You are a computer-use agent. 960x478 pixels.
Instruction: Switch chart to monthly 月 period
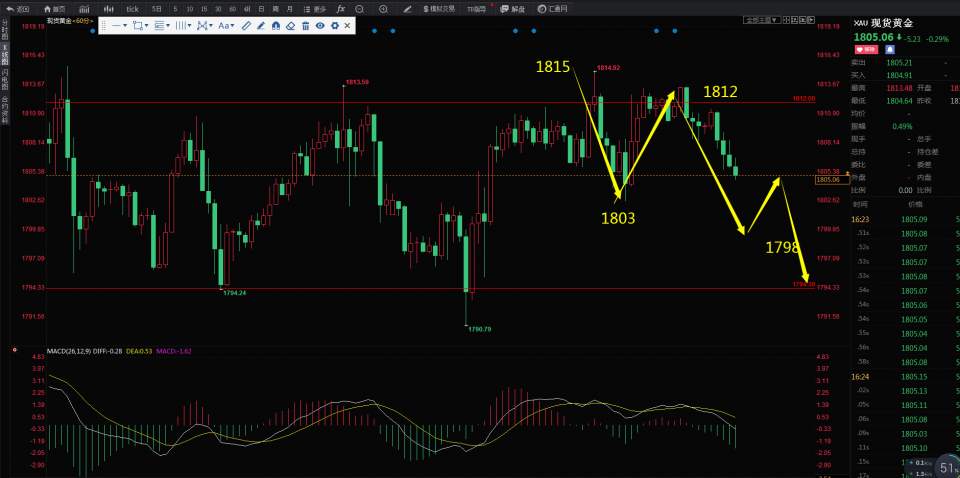pyautogui.click(x=290, y=9)
